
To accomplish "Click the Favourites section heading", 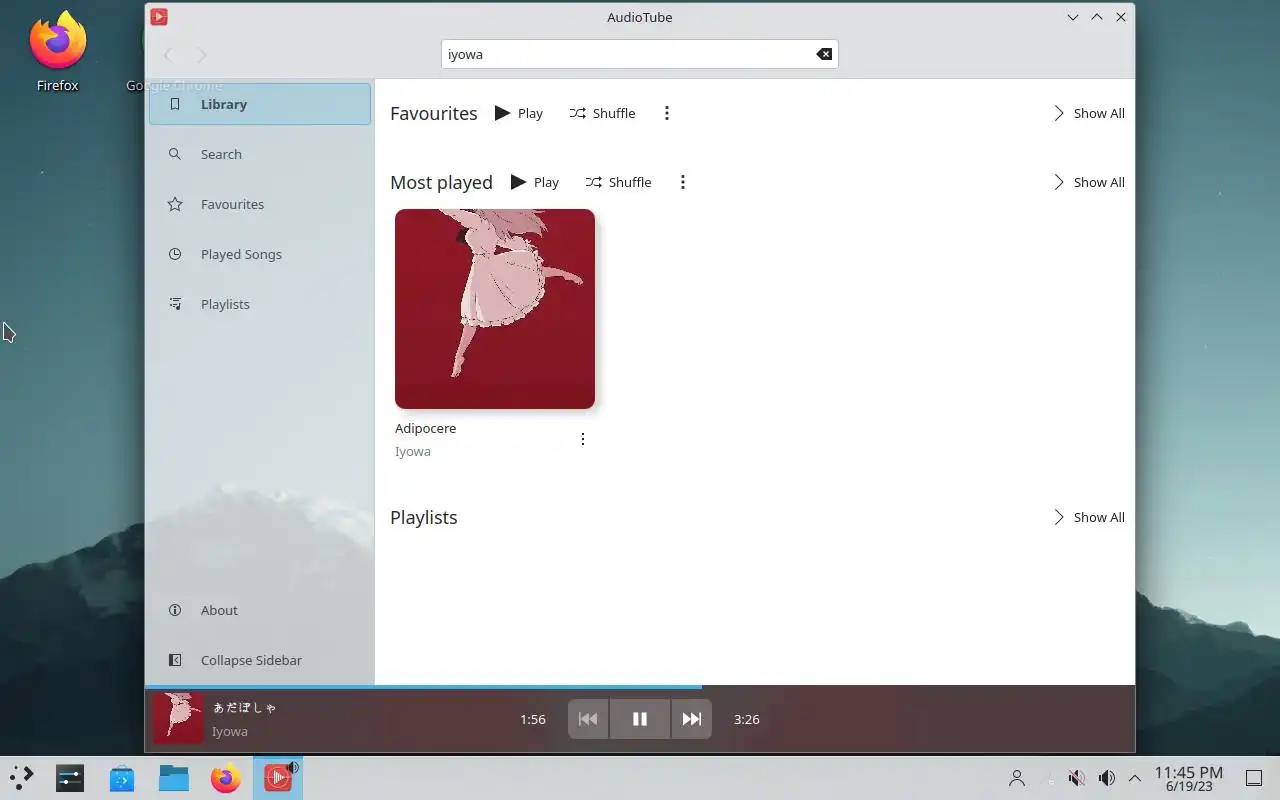I will [434, 113].
